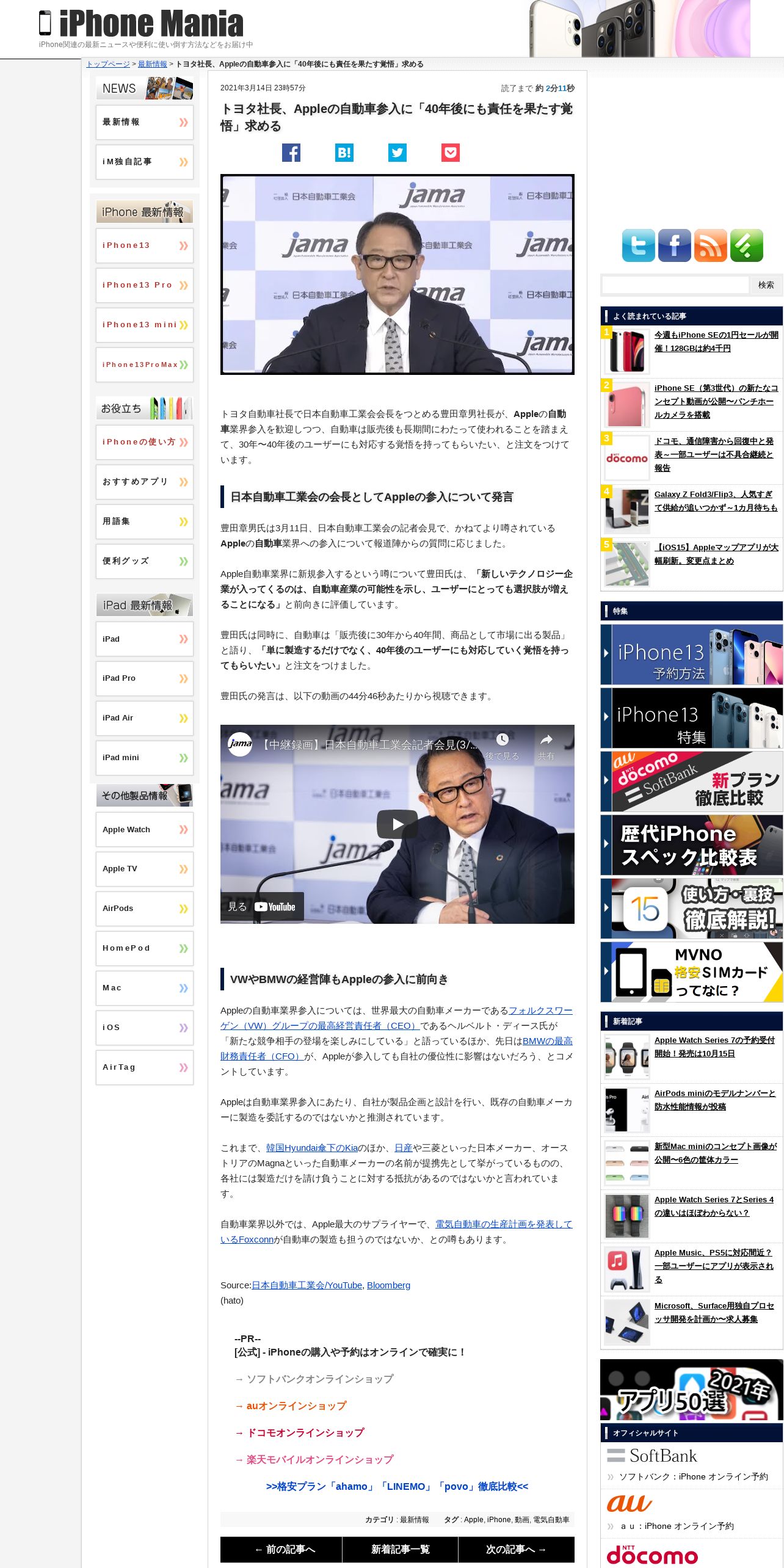Play the embedded YouTube video
784x1568 pixels.
[397, 824]
